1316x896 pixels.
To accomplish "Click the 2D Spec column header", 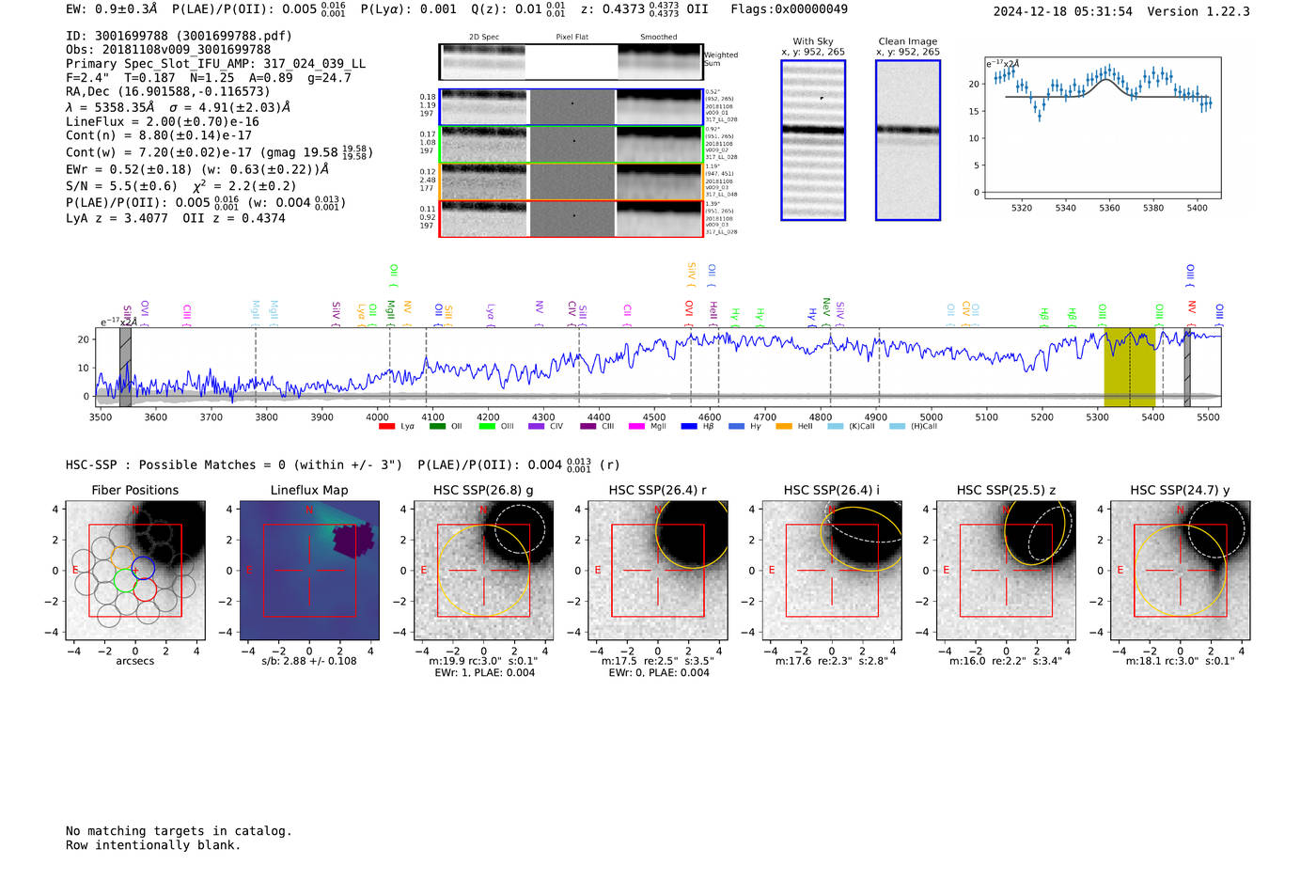I will (x=484, y=38).
